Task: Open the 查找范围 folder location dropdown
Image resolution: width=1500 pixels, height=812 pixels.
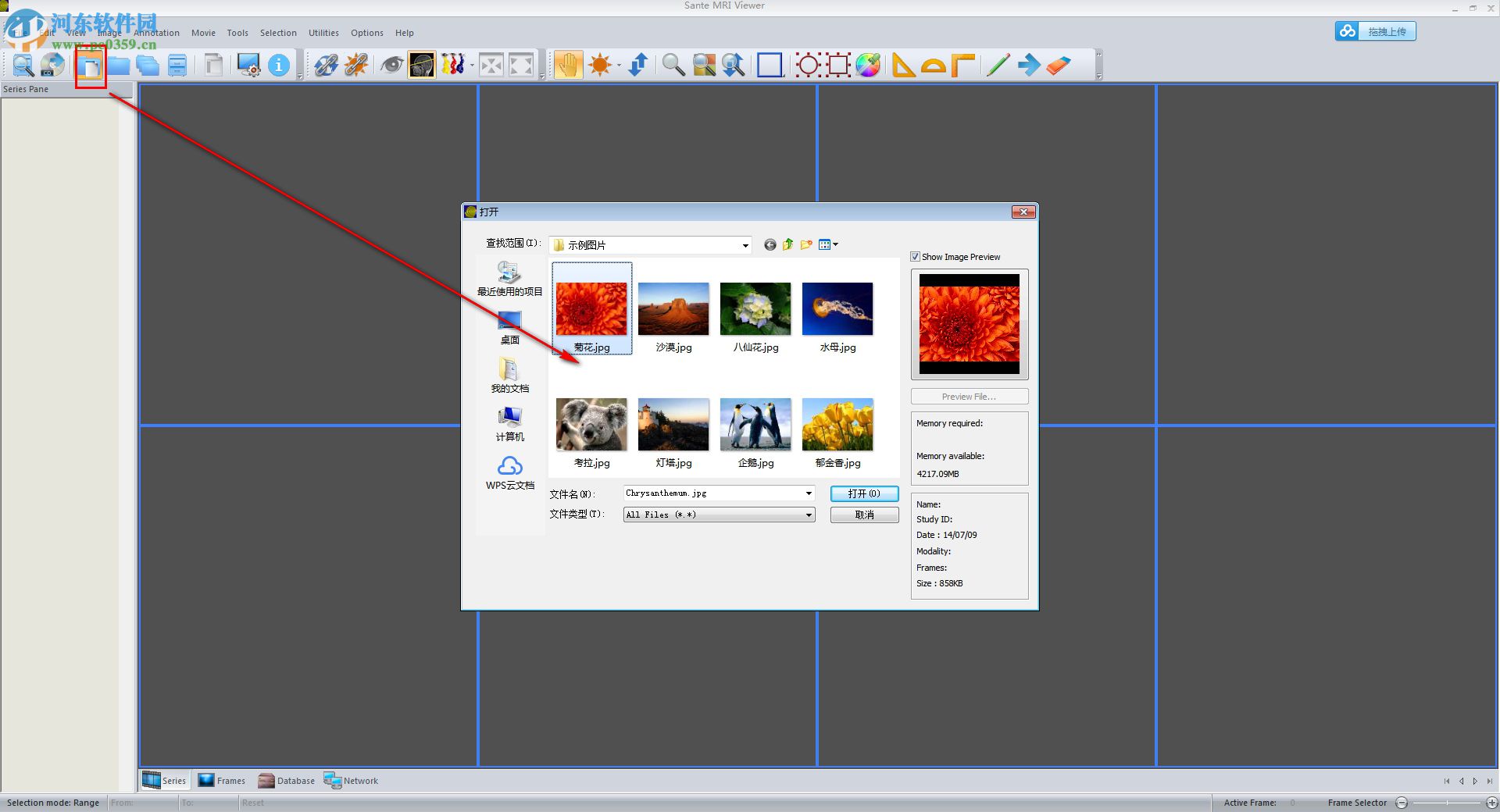Action: pyautogui.click(x=743, y=244)
